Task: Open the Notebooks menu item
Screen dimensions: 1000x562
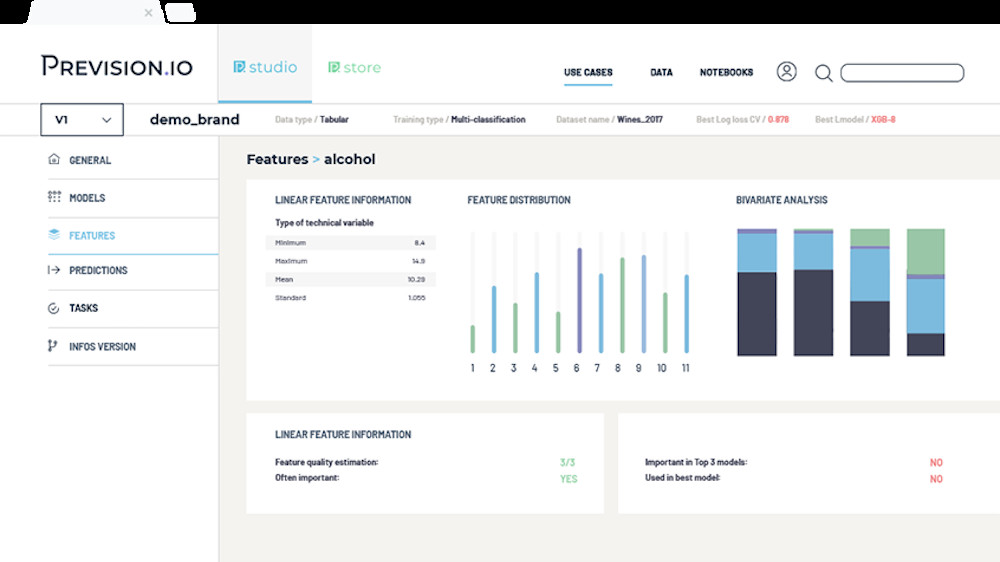Action: pos(726,73)
